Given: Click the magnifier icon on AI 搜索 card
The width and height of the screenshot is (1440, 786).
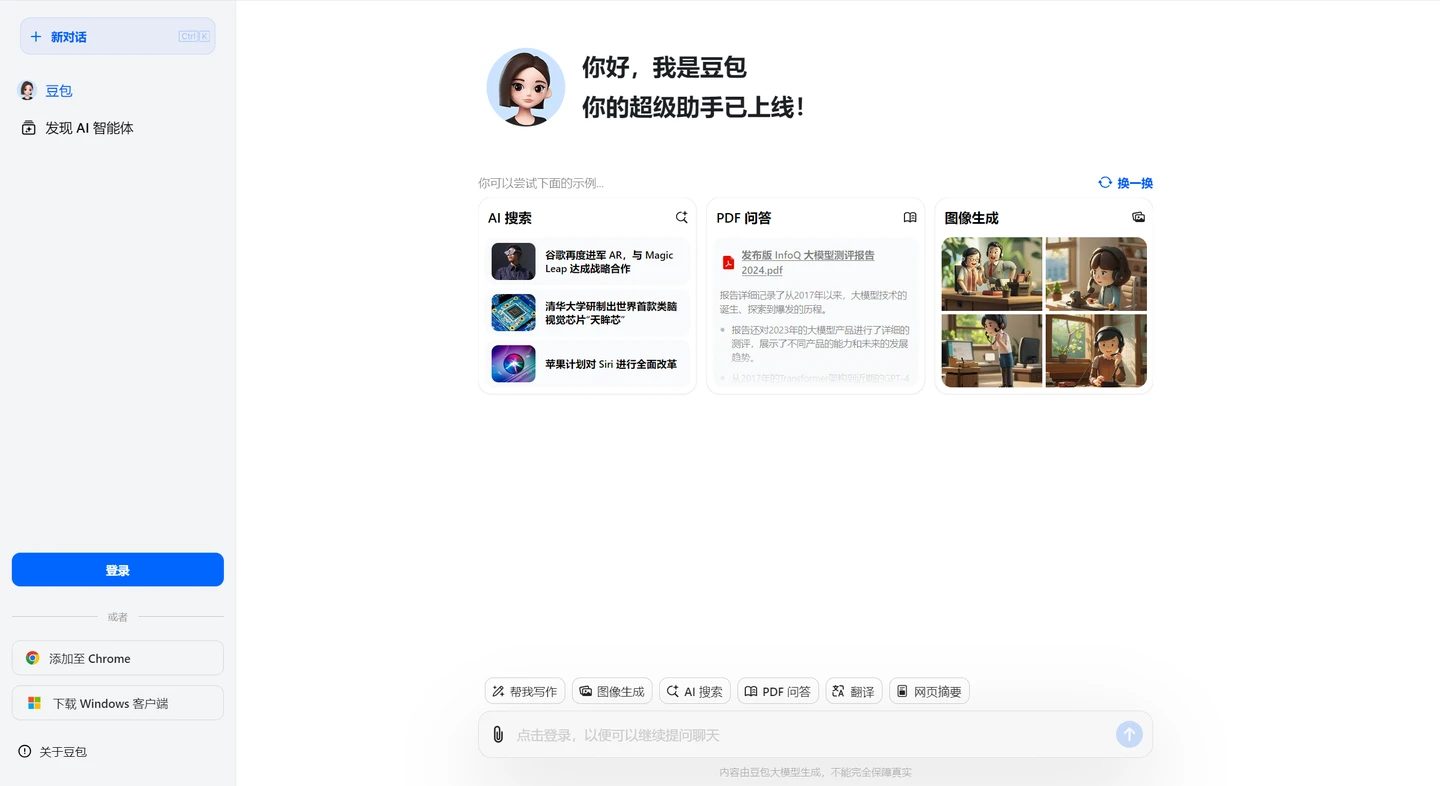Looking at the screenshot, I should (681, 217).
